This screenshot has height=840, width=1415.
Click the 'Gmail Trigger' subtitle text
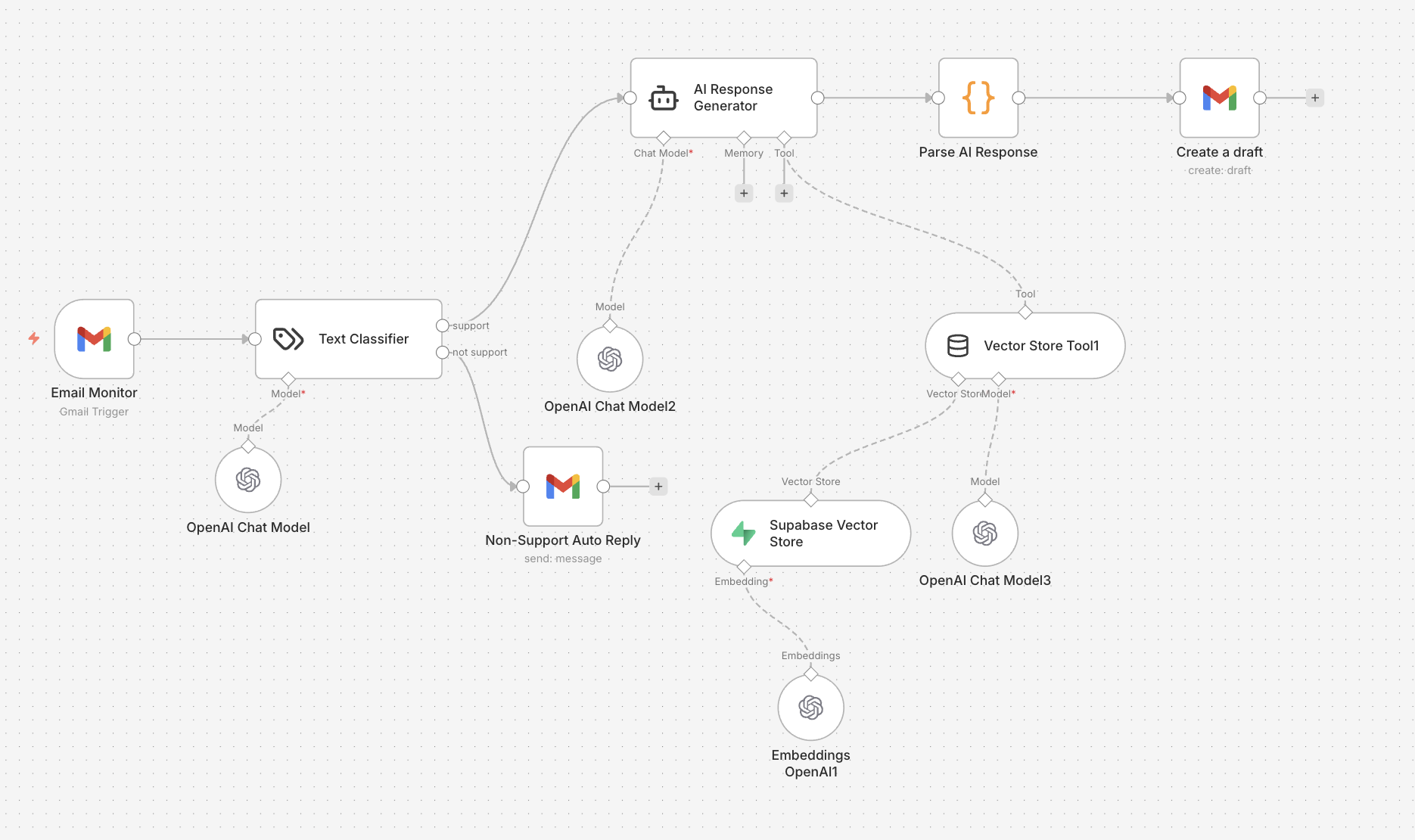click(95, 412)
